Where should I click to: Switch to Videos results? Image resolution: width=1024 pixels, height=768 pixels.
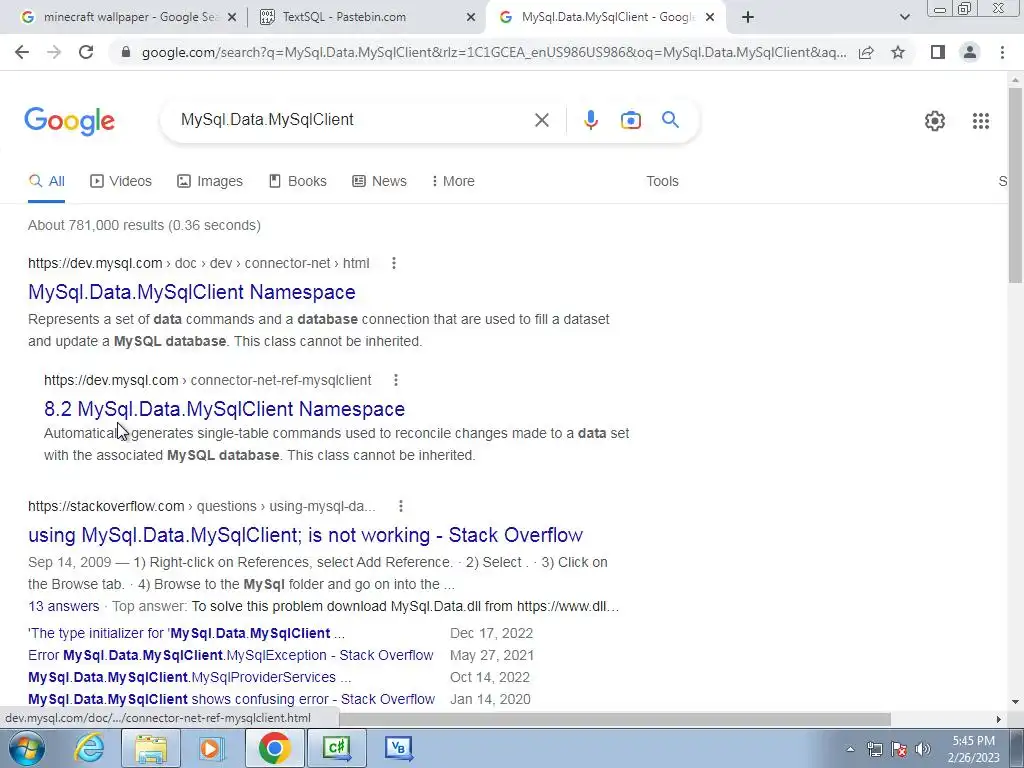(x=121, y=181)
